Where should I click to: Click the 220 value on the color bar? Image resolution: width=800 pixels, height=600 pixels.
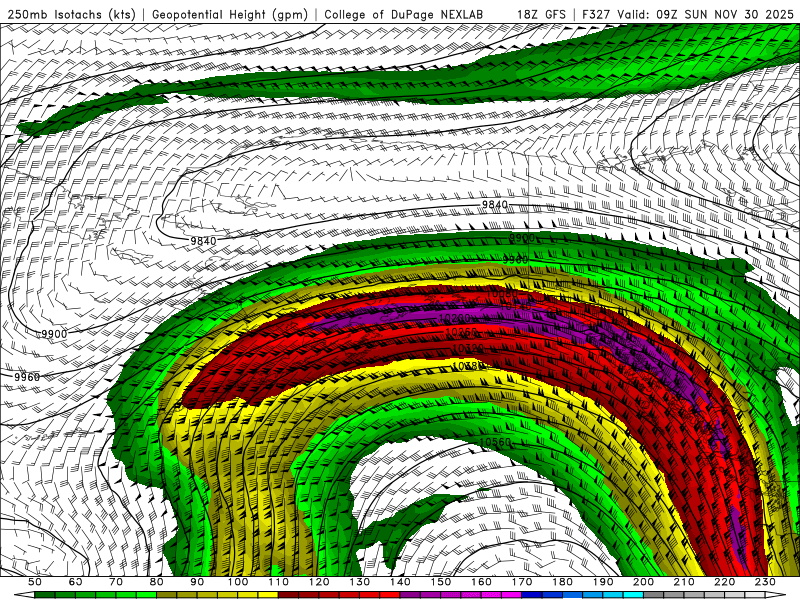[x=724, y=582]
